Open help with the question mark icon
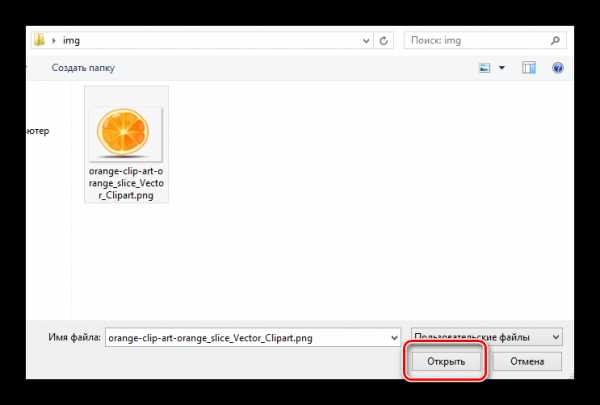 tap(558, 68)
